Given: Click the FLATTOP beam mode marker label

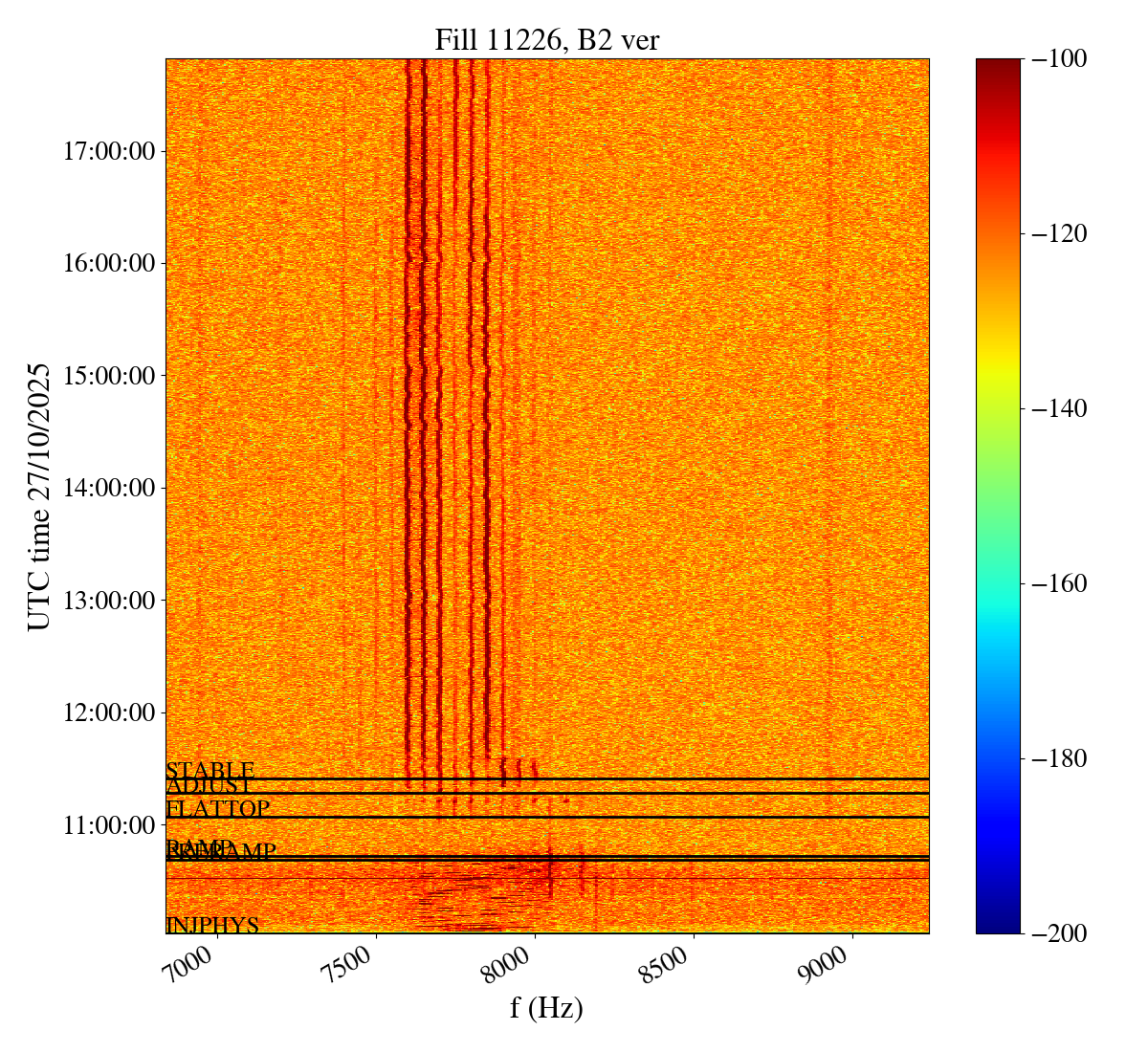Looking at the screenshot, I should [x=217, y=808].
